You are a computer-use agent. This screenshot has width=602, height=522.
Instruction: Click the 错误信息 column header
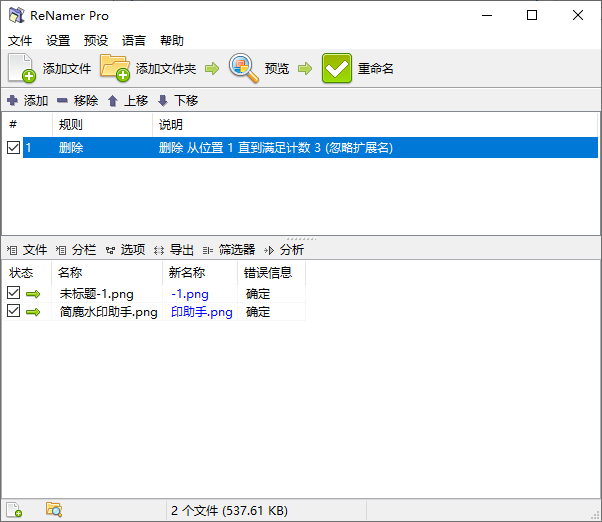(268, 273)
